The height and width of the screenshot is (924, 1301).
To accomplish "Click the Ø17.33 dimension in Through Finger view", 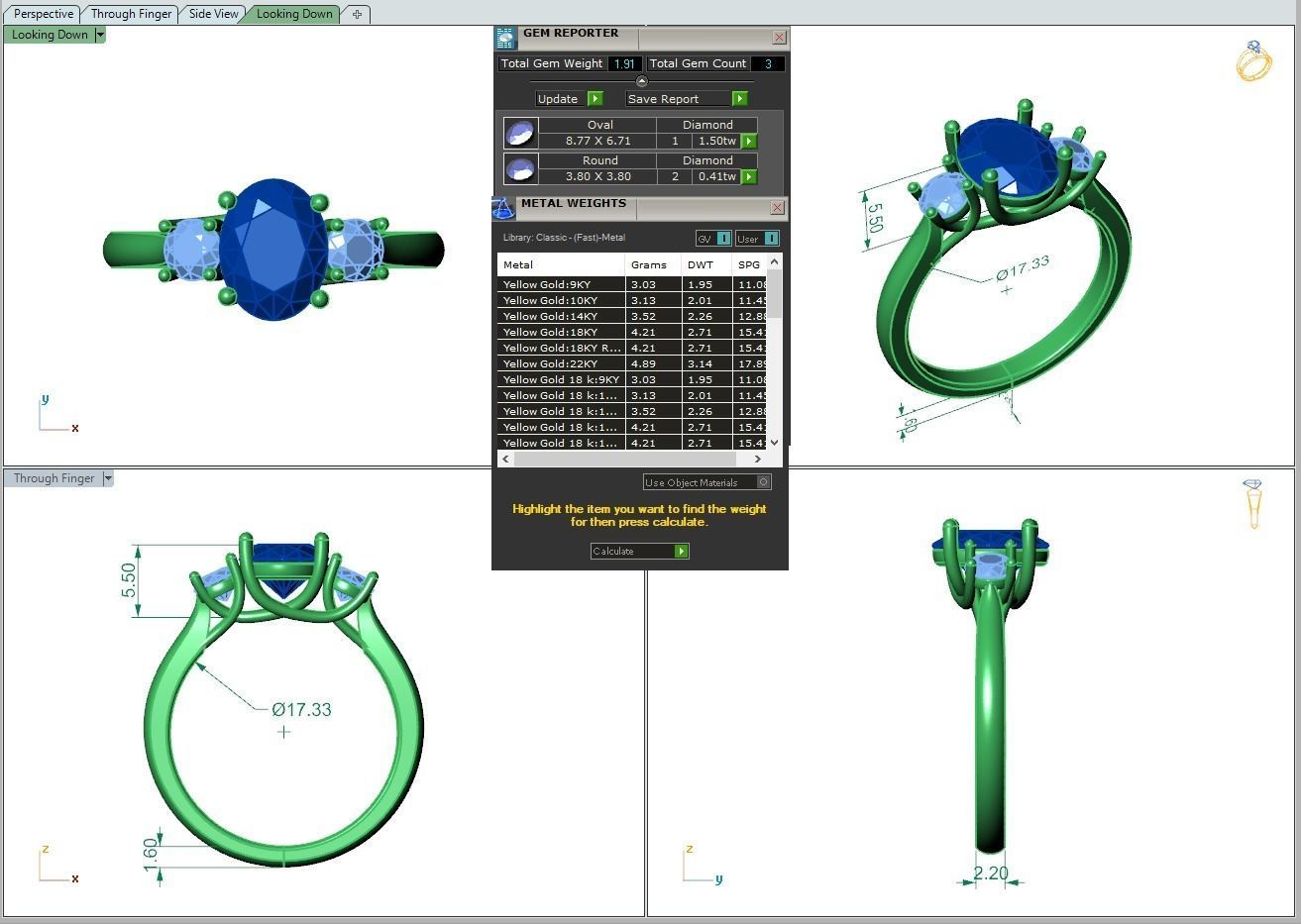I will tap(302, 709).
